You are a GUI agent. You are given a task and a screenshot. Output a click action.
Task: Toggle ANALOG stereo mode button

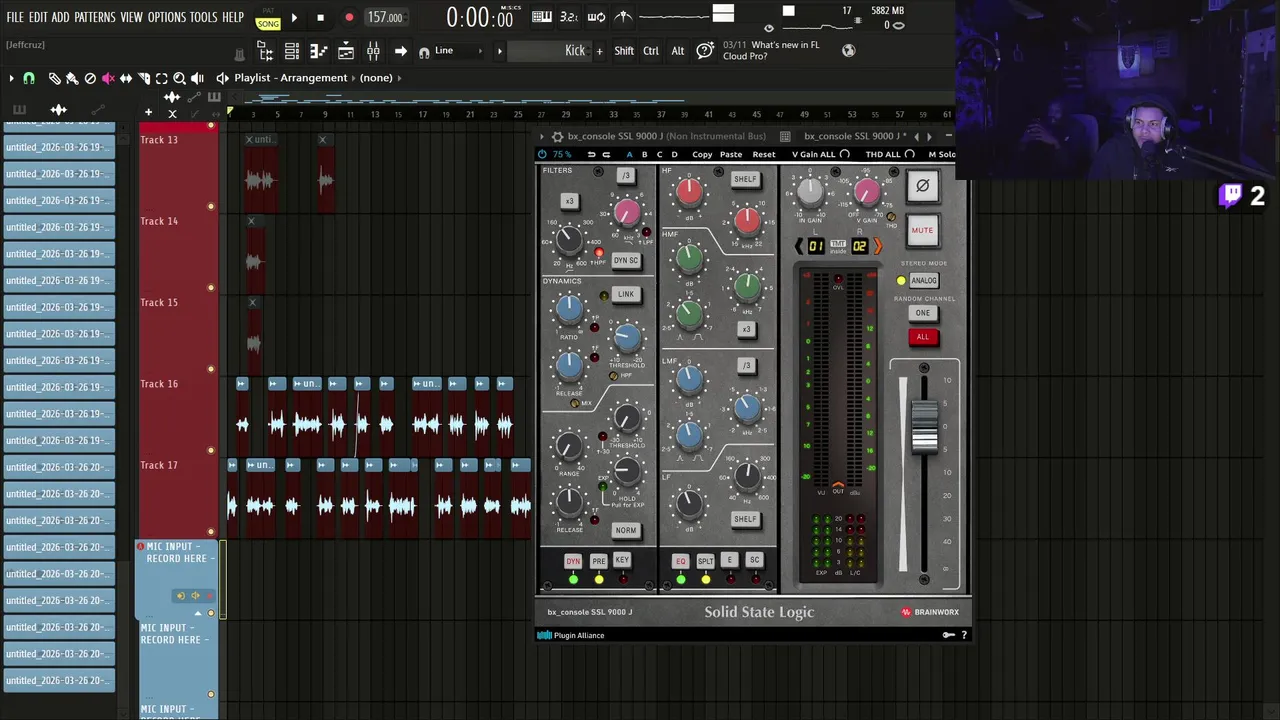pos(924,281)
